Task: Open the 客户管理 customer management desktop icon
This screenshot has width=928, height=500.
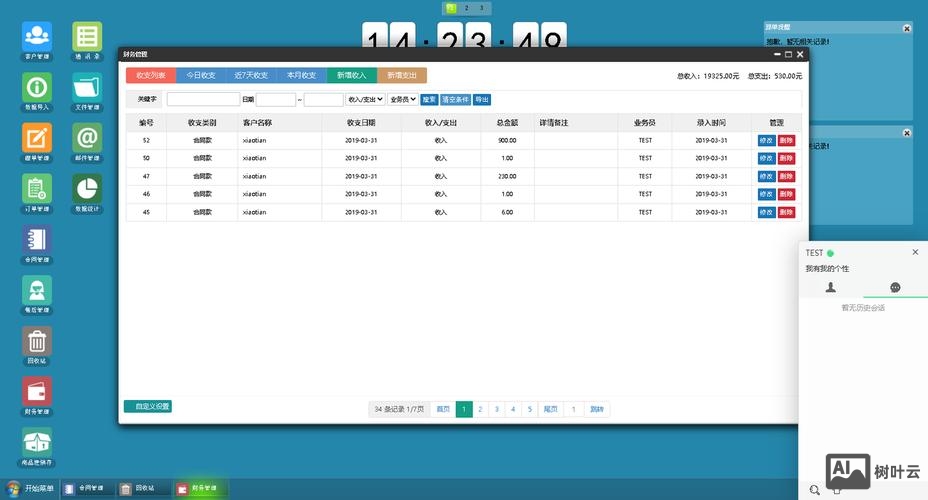Action: 37,37
